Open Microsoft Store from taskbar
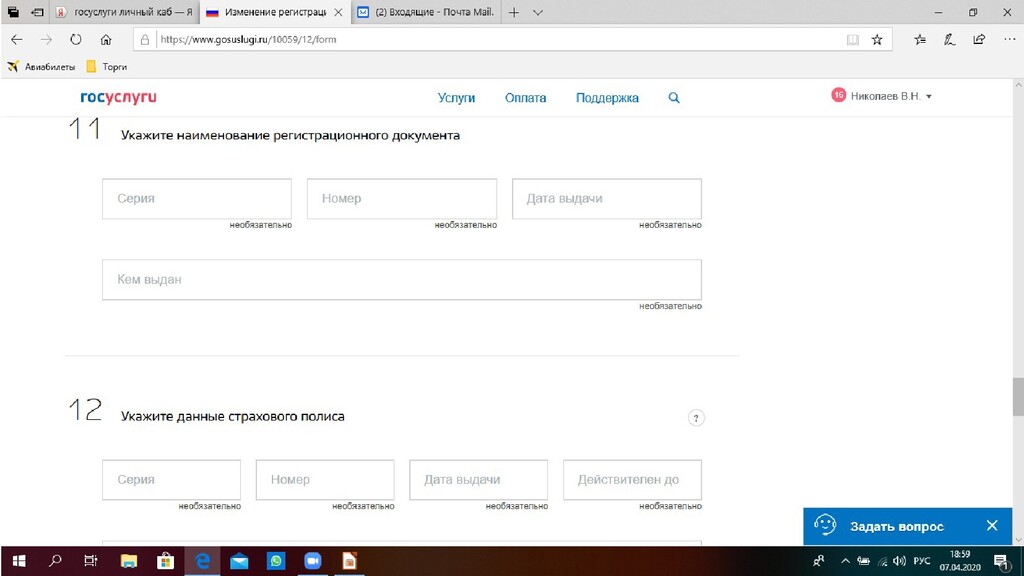This screenshot has width=1024, height=576. (165, 561)
